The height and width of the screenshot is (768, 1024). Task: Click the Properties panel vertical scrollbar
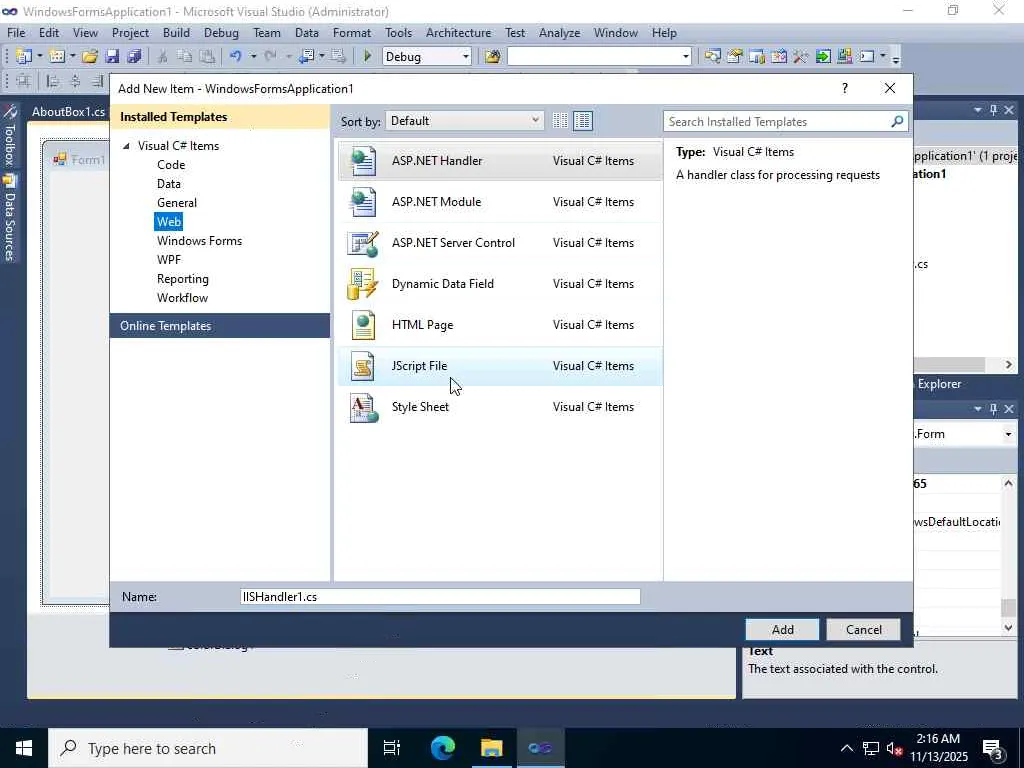[1008, 555]
